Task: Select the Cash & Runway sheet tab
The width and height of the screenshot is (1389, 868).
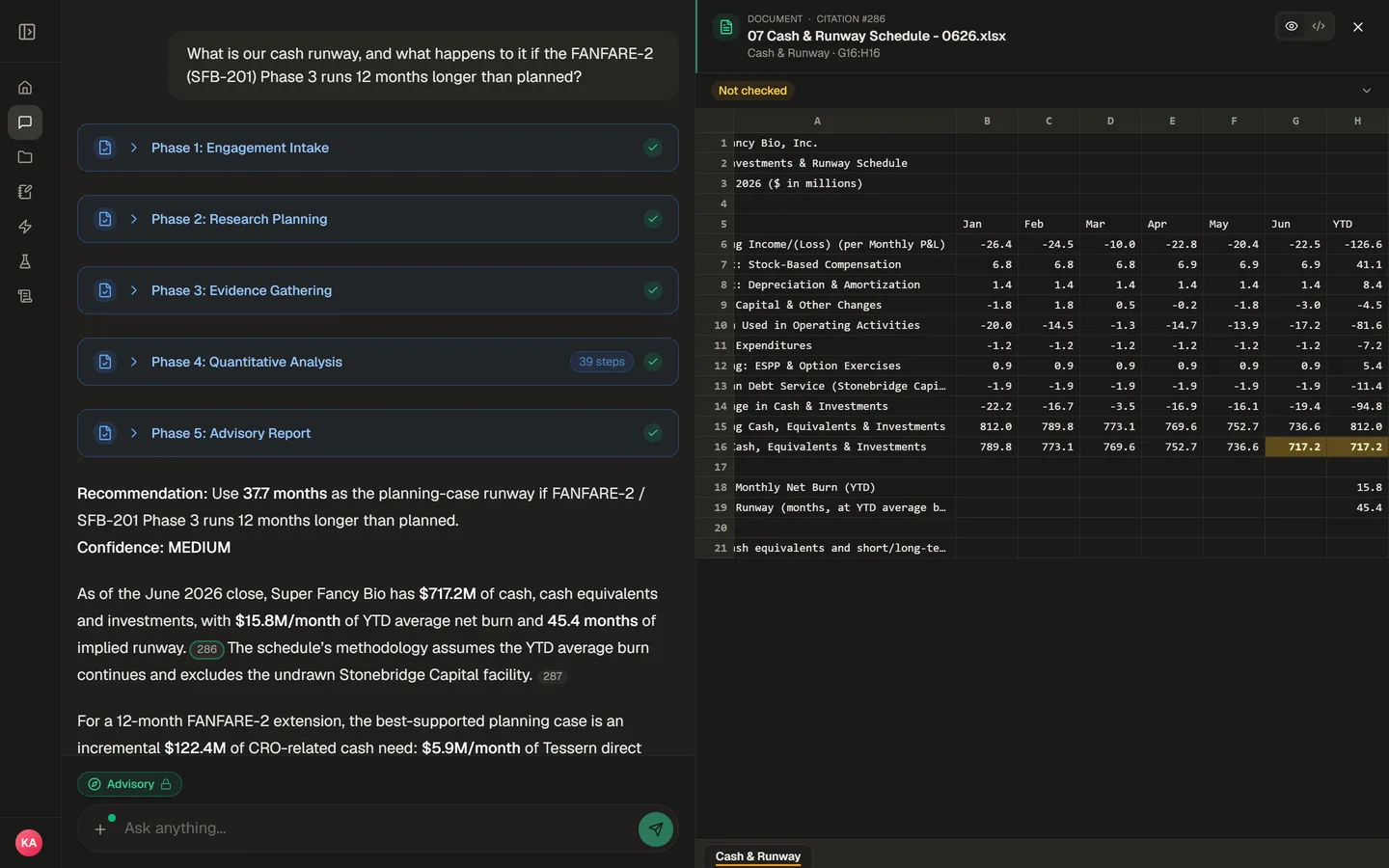Action: pyautogui.click(x=758, y=856)
